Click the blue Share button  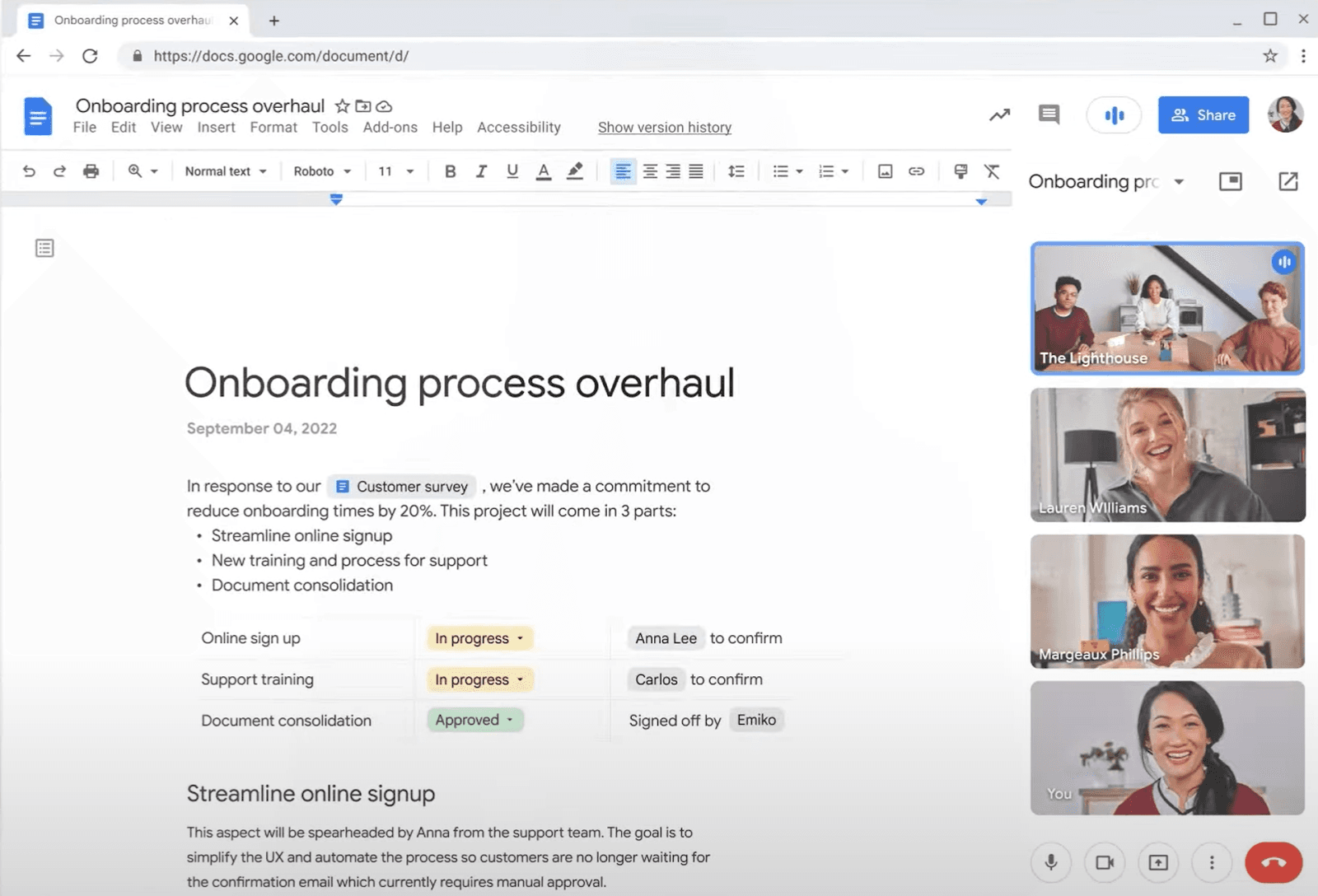[x=1203, y=115]
